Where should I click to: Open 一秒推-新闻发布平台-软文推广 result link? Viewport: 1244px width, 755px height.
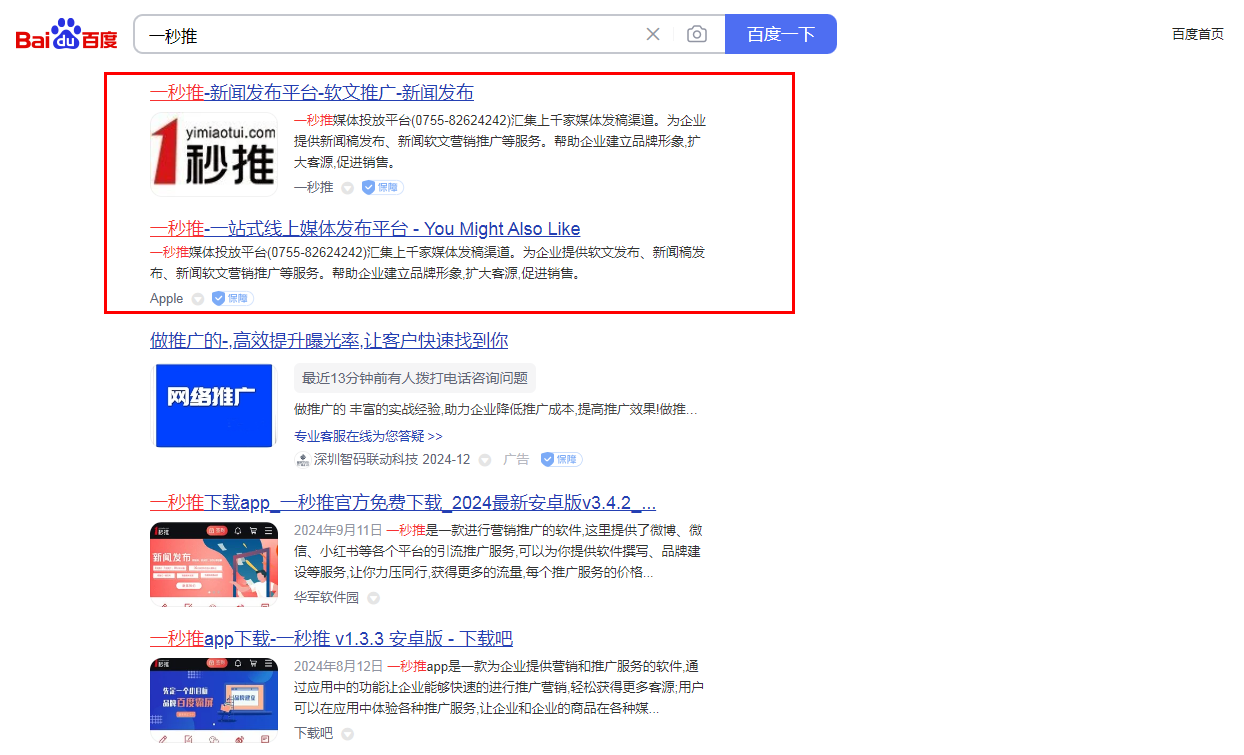pyautogui.click(x=312, y=92)
